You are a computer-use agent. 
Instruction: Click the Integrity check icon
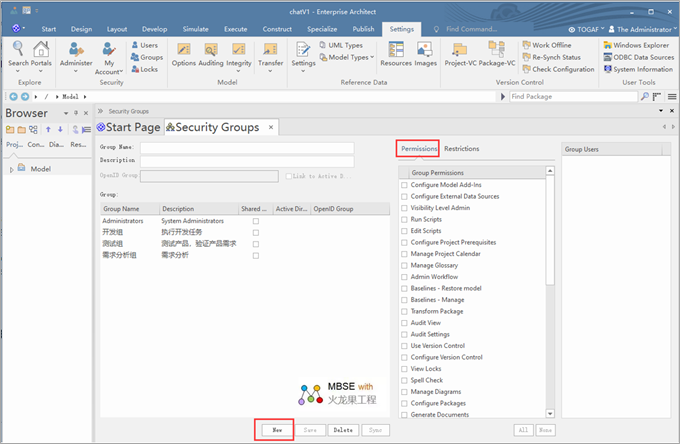(x=239, y=49)
